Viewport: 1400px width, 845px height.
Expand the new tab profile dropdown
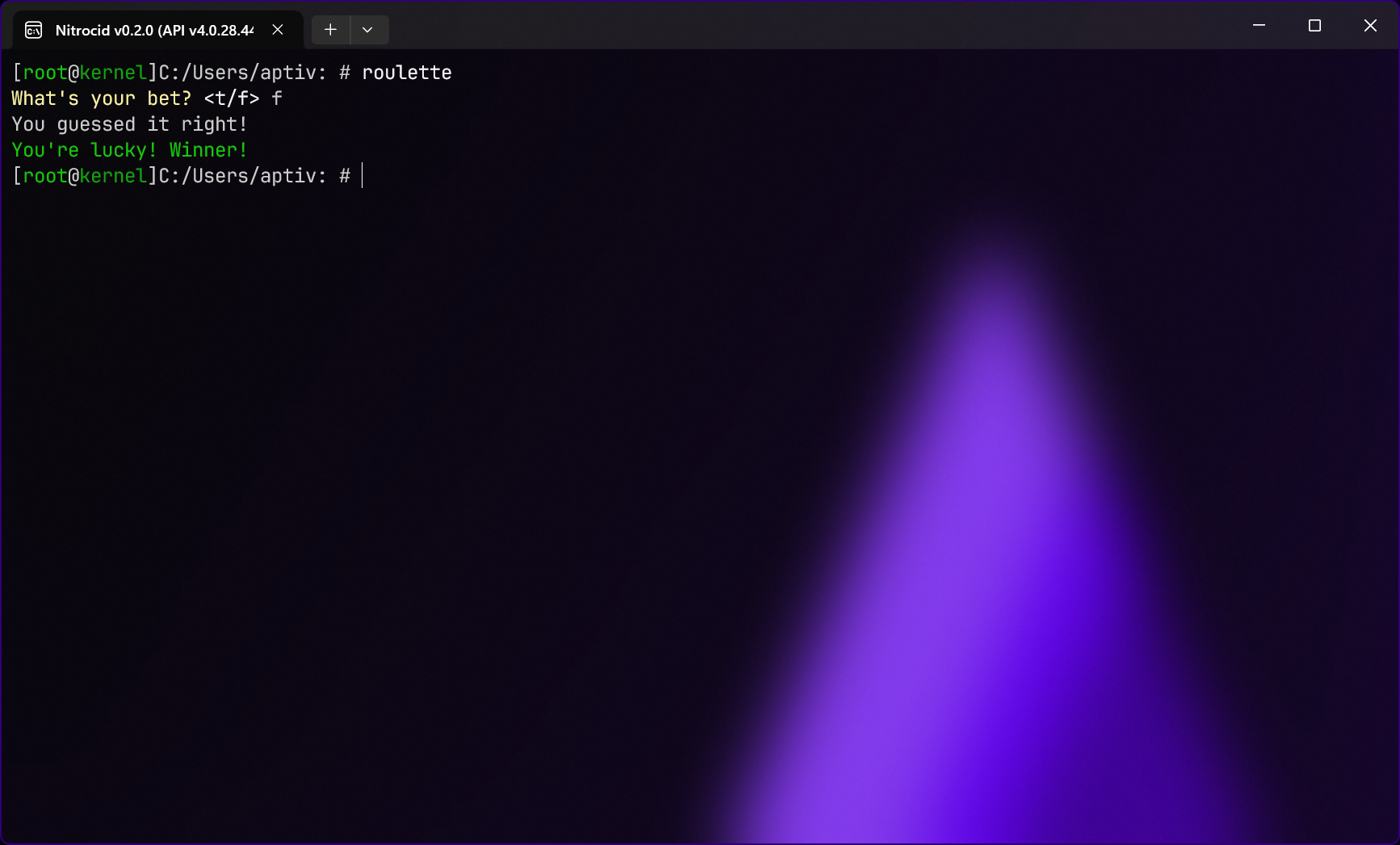(x=368, y=30)
